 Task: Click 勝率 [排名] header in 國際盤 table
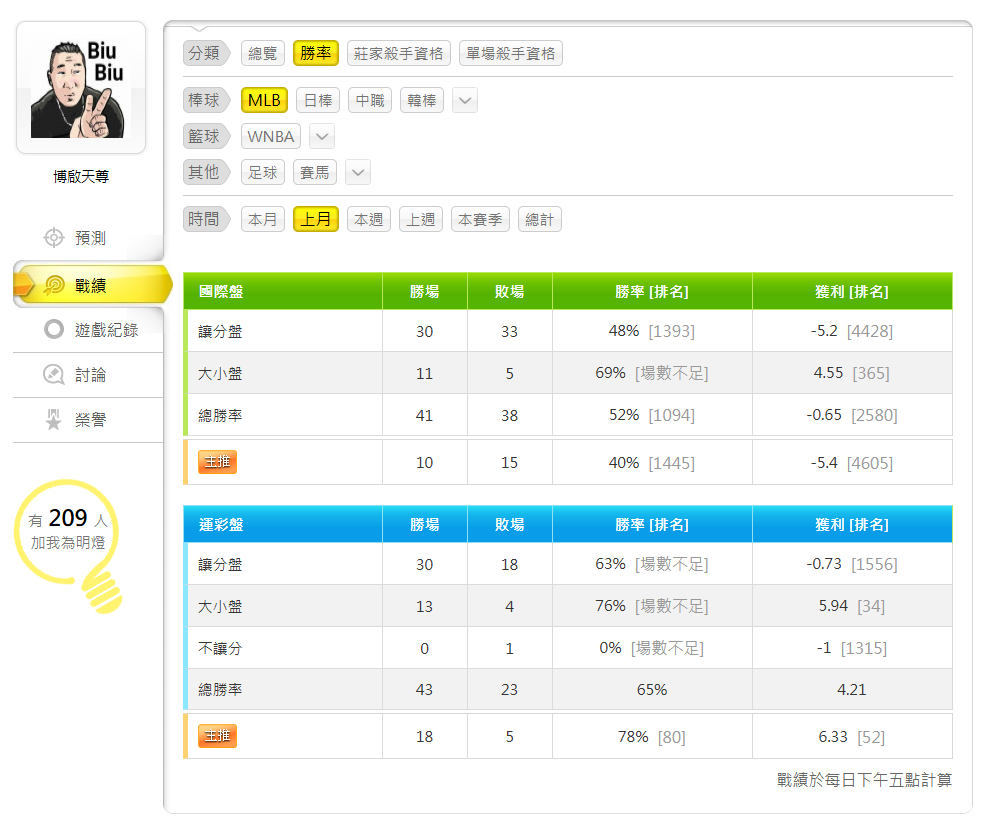tap(652, 292)
